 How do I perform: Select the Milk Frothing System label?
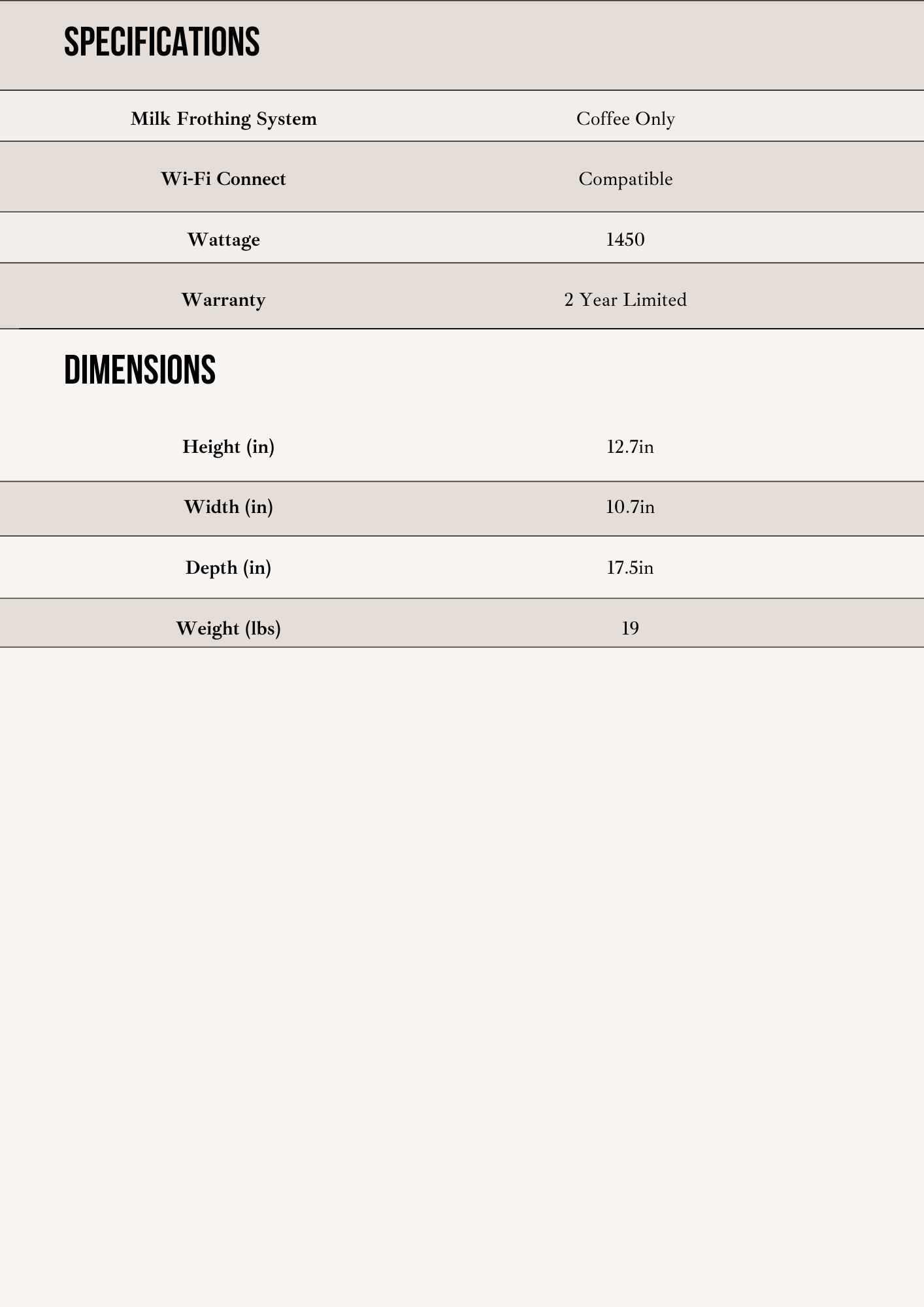point(223,119)
